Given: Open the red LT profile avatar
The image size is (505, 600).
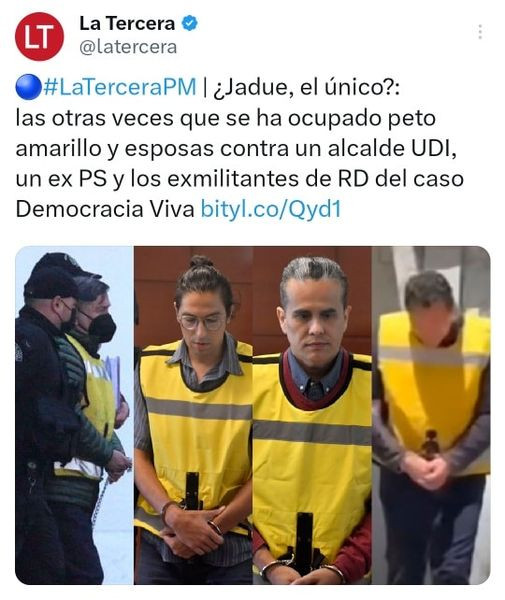Looking at the screenshot, I should point(39,36).
